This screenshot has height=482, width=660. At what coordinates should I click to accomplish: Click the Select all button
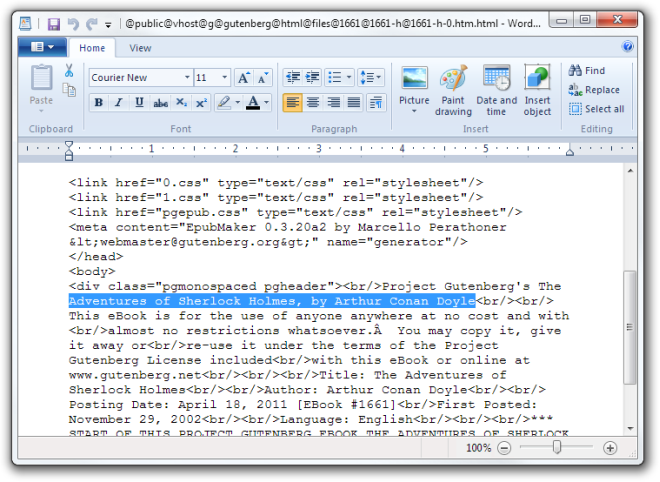[596, 109]
